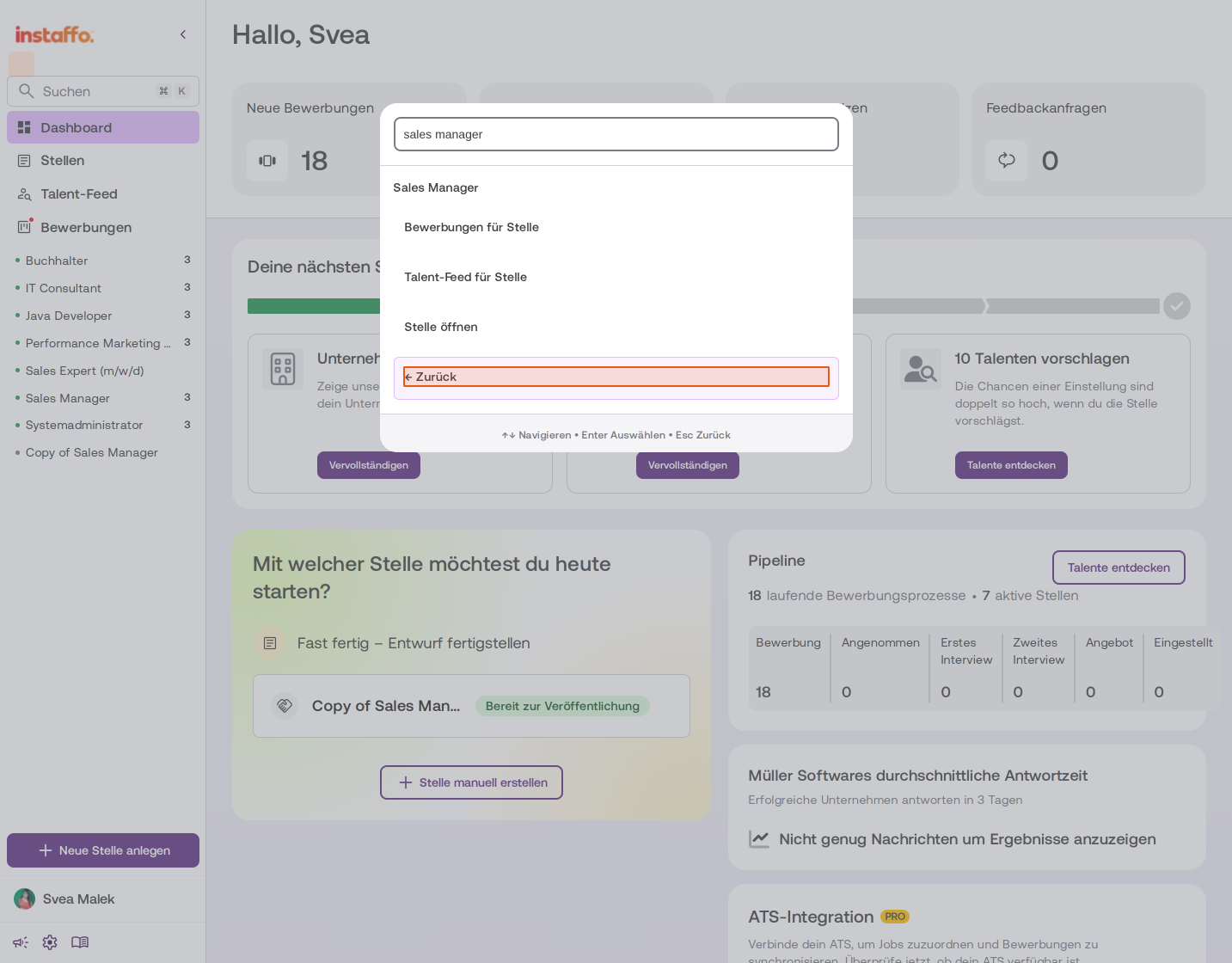
Task: Click the Talente entdecken outlined Pipeline button
Action: 1119,567
